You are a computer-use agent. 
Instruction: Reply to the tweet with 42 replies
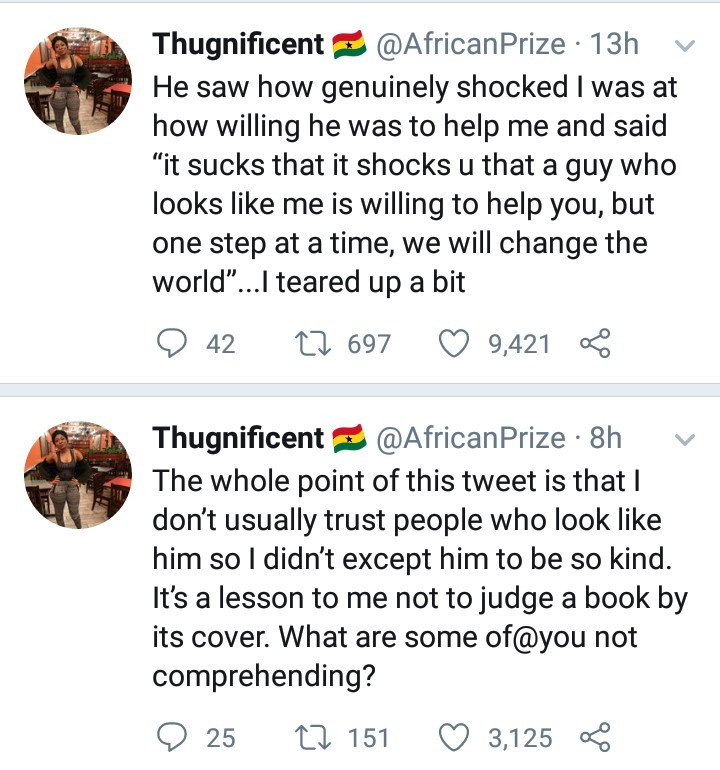pos(174,344)
